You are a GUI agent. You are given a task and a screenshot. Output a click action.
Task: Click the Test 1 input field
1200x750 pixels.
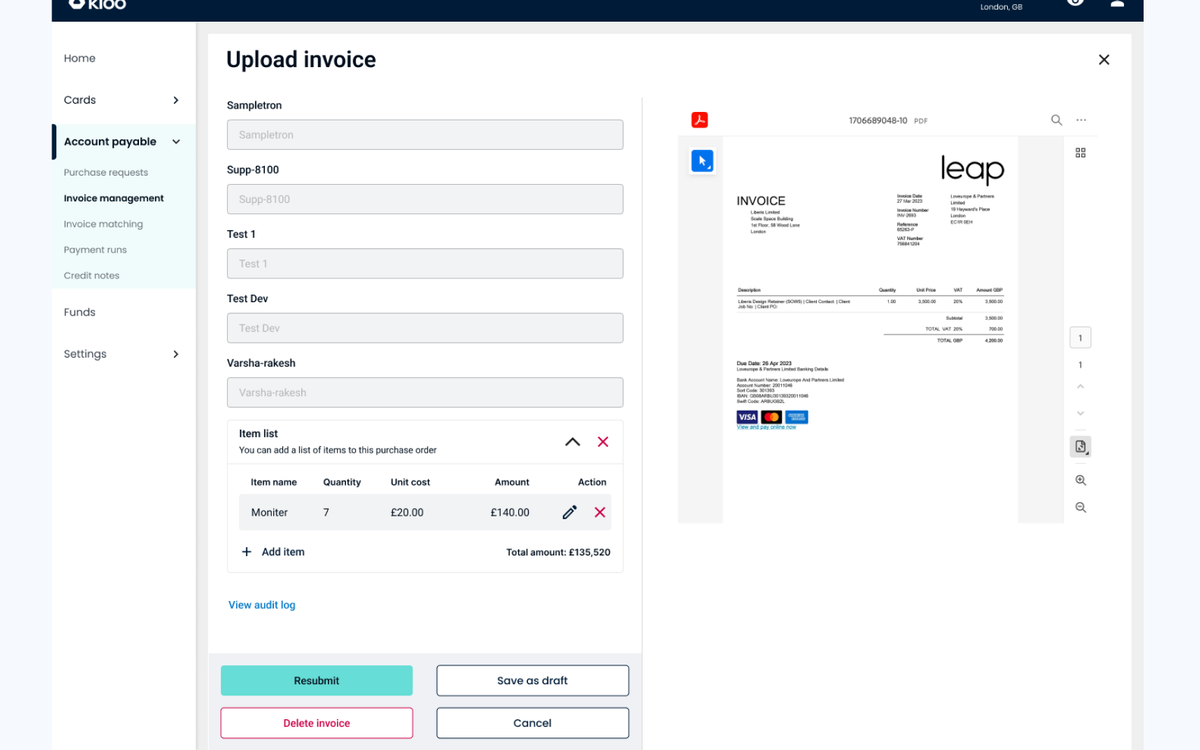425,264
